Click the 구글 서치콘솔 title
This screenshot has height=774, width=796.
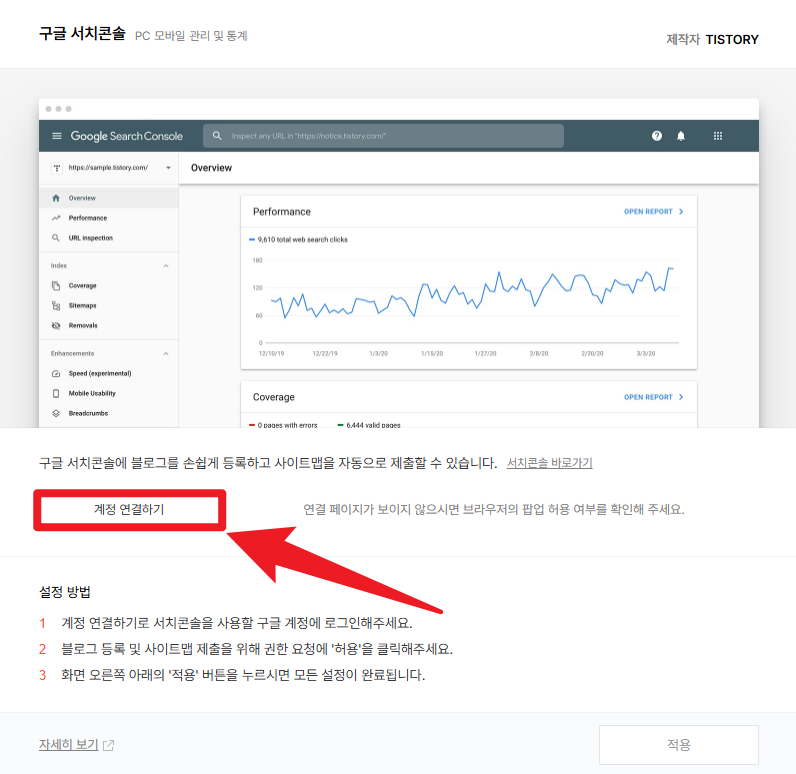pyautogui.click(x=82, y=33)
